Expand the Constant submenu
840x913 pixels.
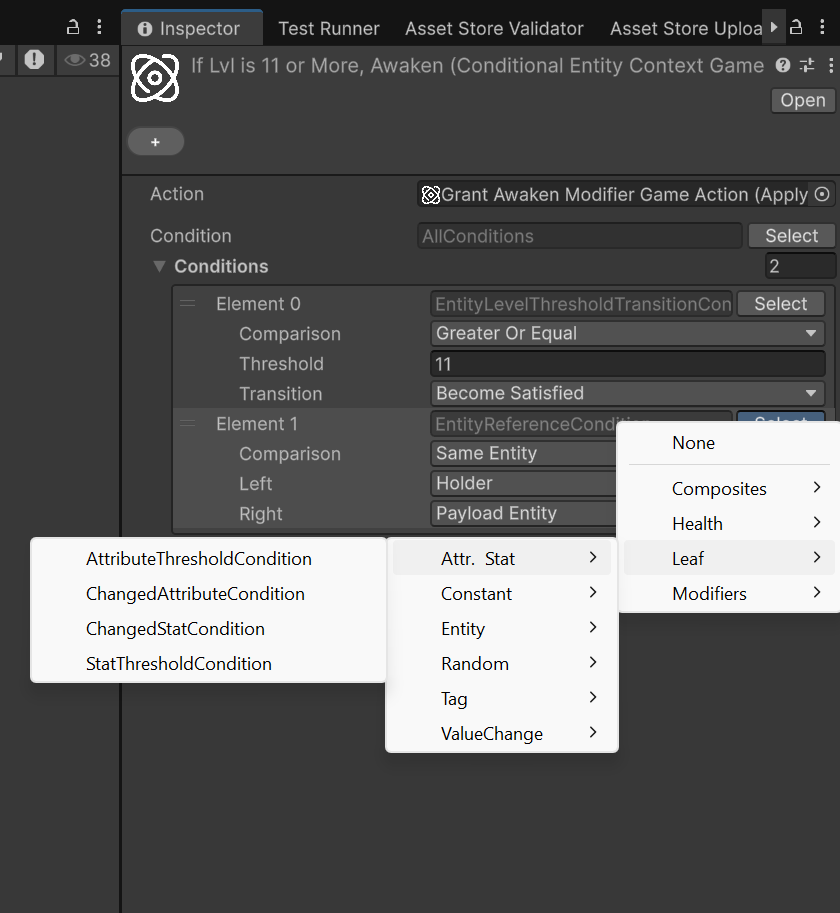tap(501, 593)
